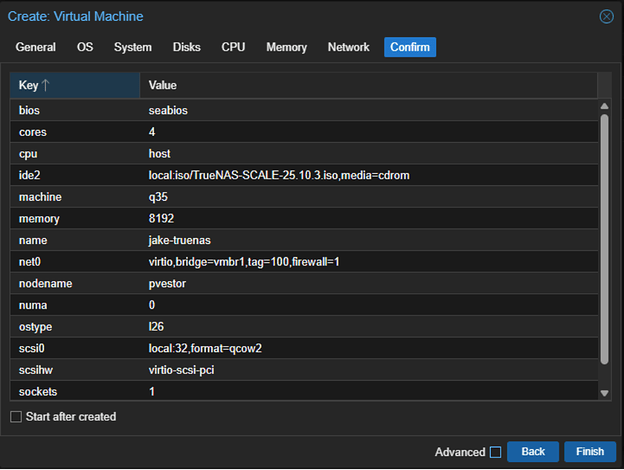The width and height of the screenshot is (624, 470).
Task: Click the vertical scrollbar thumb
Action: click(x=604, y=240)
